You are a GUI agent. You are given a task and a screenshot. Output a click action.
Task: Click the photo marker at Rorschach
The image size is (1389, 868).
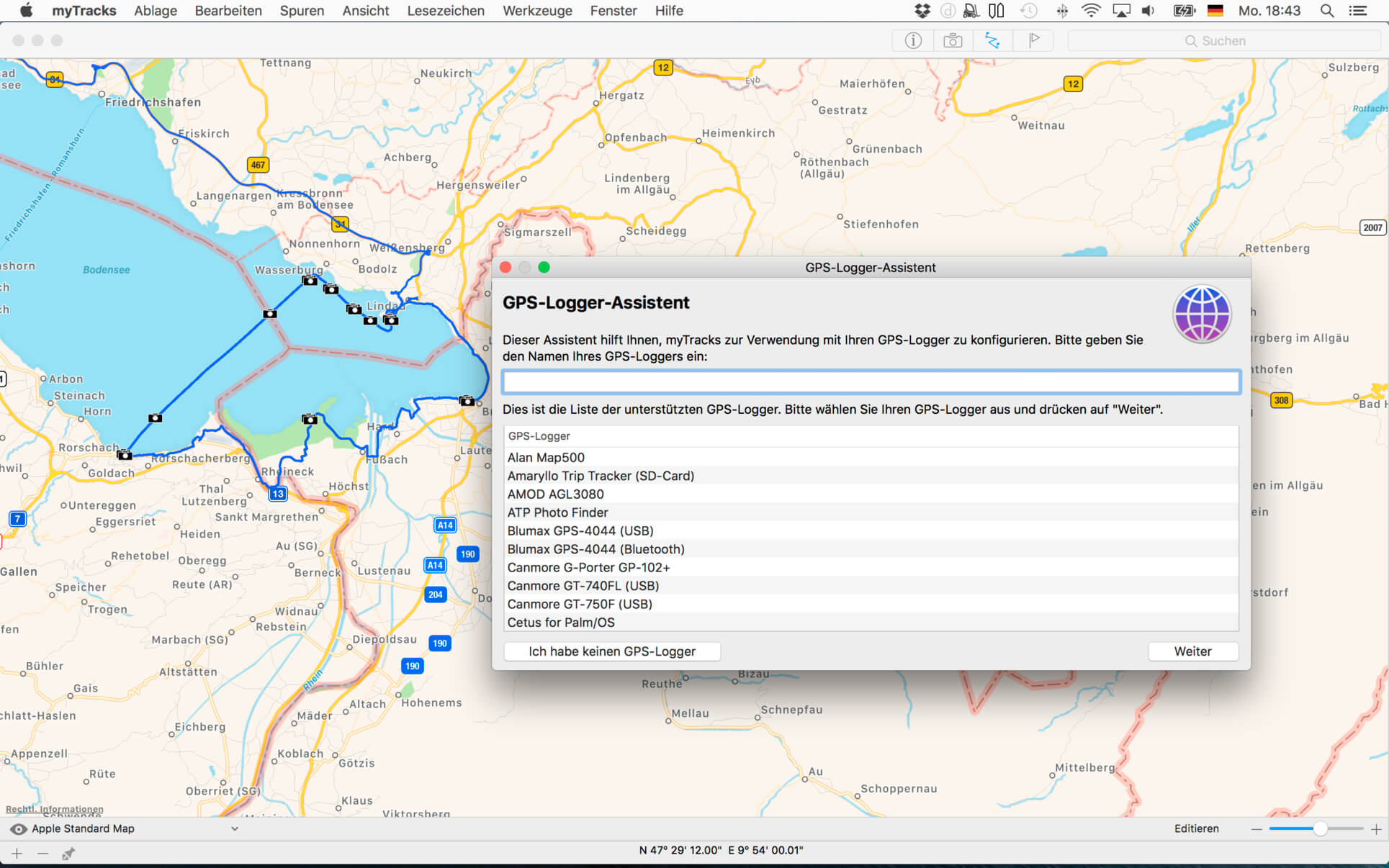click(125, 455)
